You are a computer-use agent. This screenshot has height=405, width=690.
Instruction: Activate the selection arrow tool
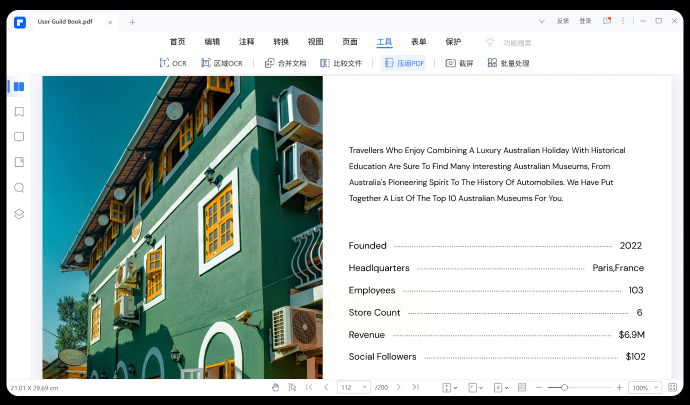[292, 387]
